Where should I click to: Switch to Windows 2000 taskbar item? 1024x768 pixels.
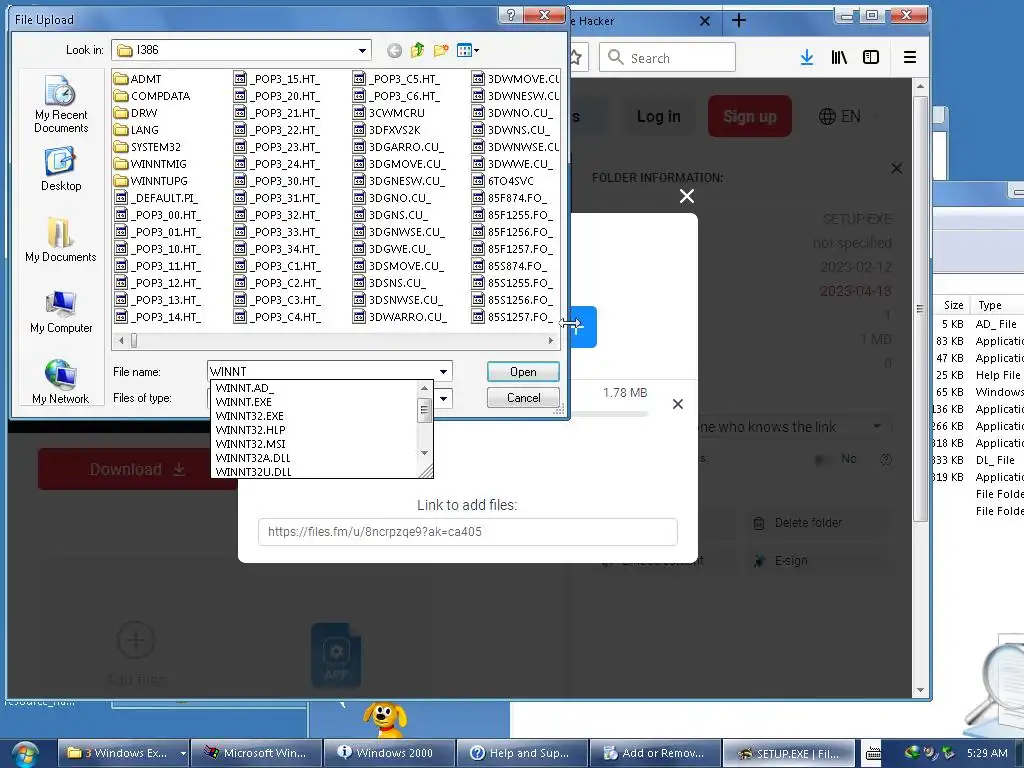tap(392, 753)
